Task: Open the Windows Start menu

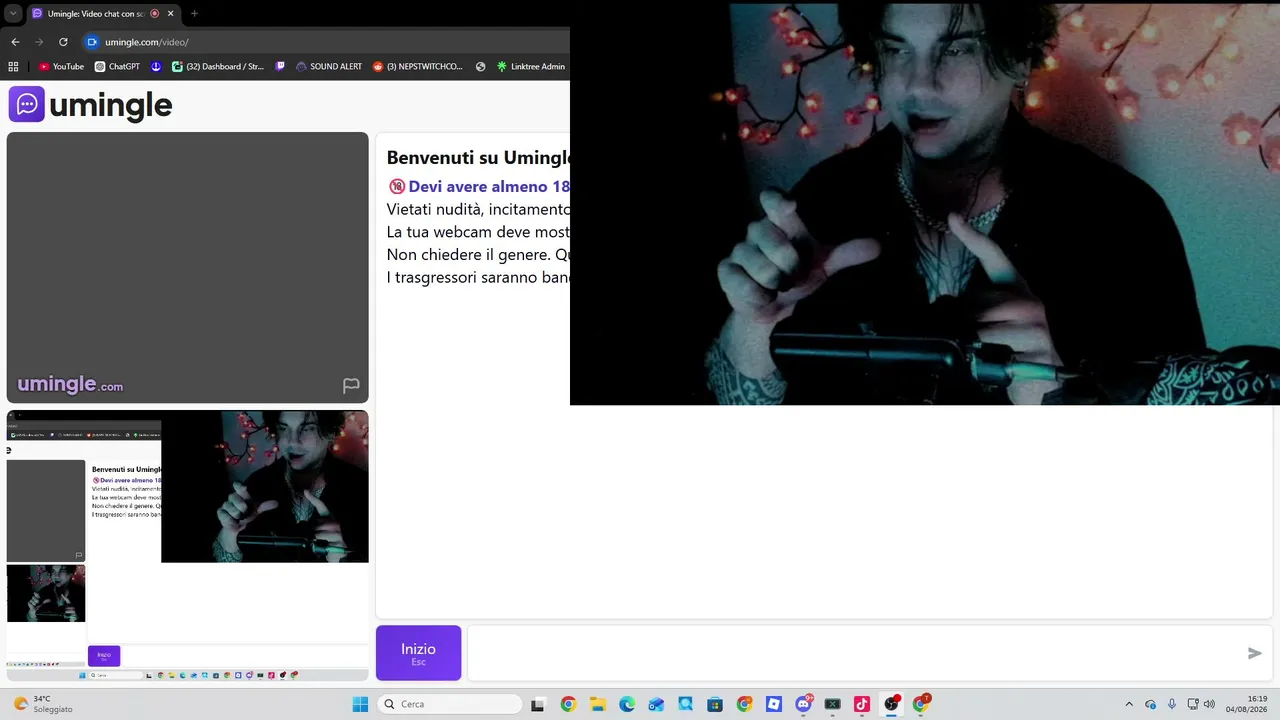Action: pos(360,704)
